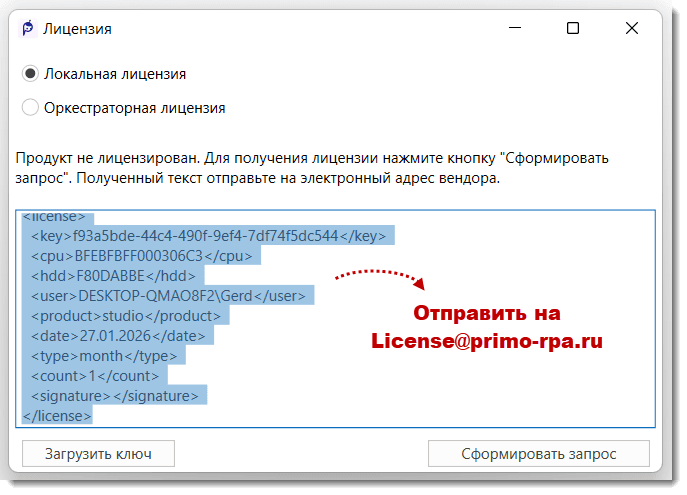Maximize the Лицензия window
The width and height of the screenshot is (687, 495).
click(x=573, y=29)
